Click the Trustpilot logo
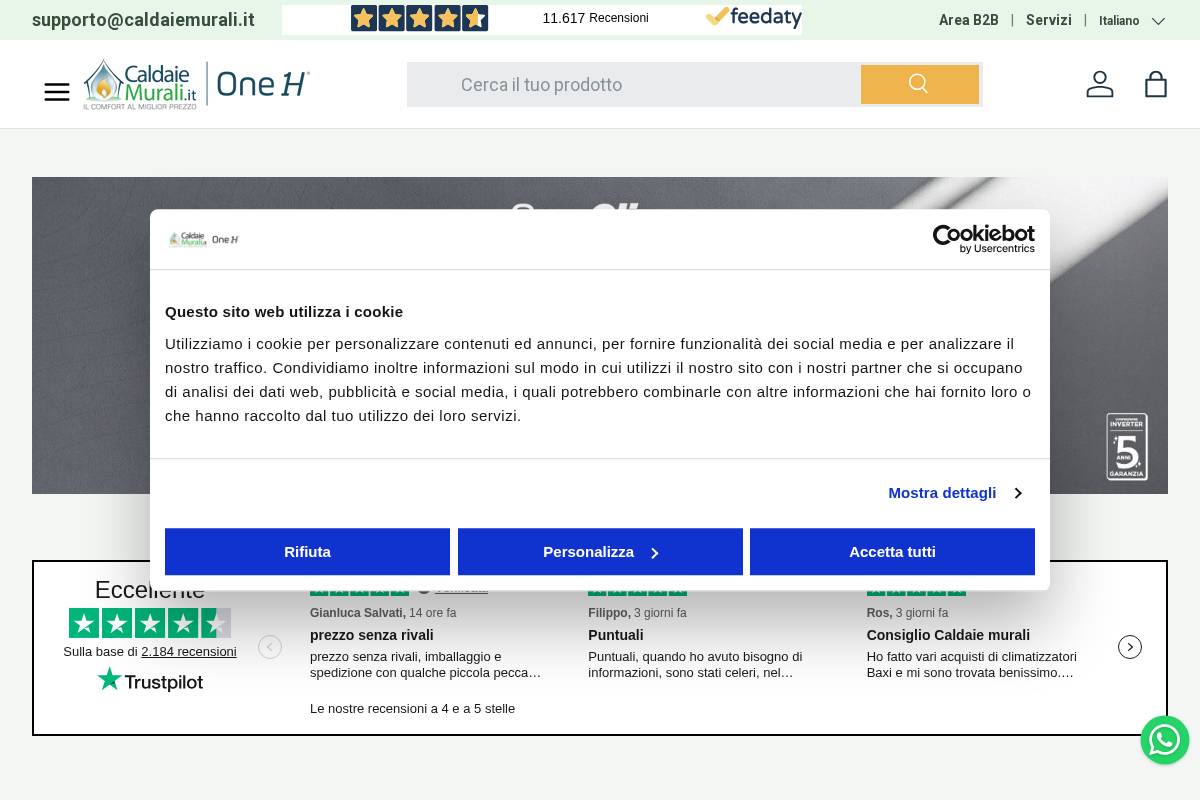 pos(150,680)
